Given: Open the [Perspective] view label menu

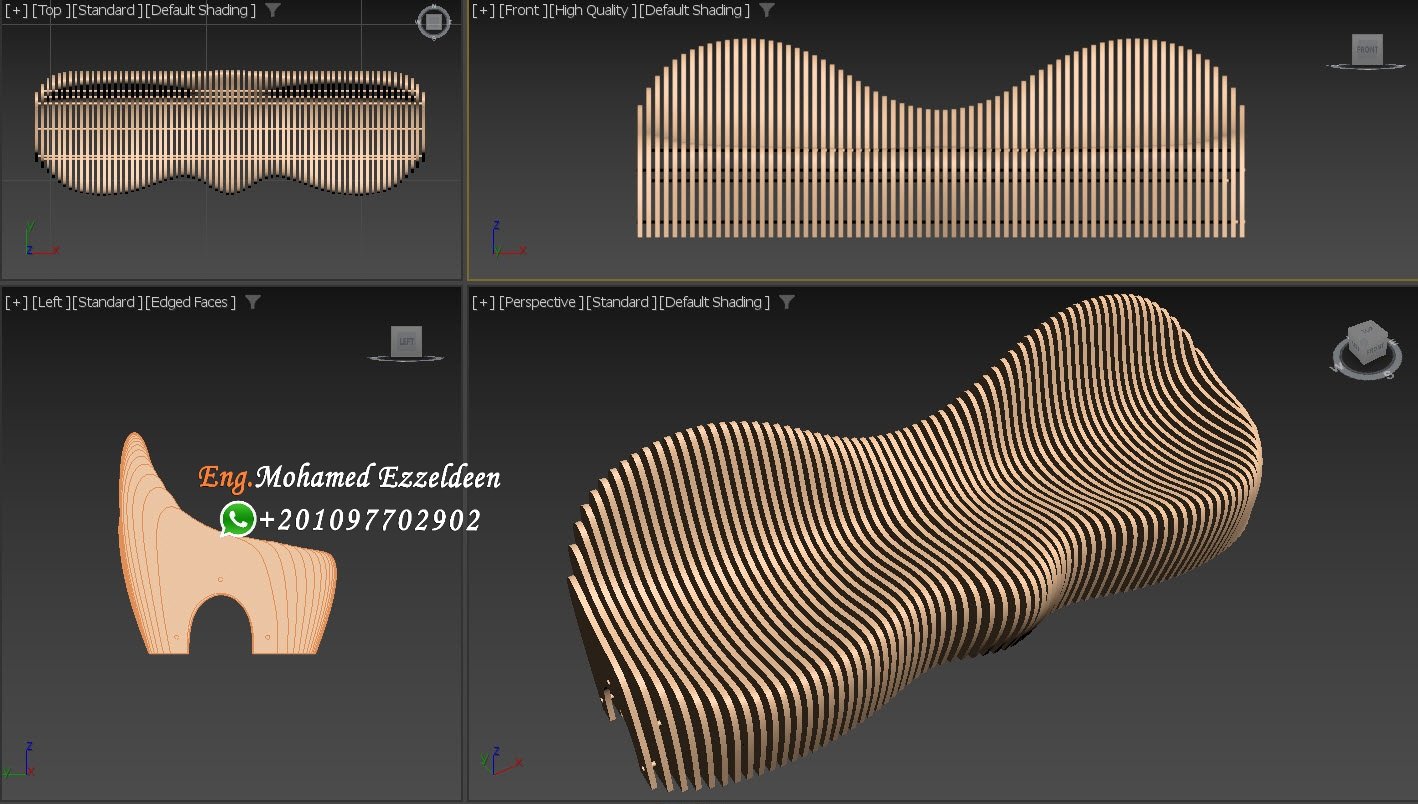Looking at the screenshot, I should point(541,302).
